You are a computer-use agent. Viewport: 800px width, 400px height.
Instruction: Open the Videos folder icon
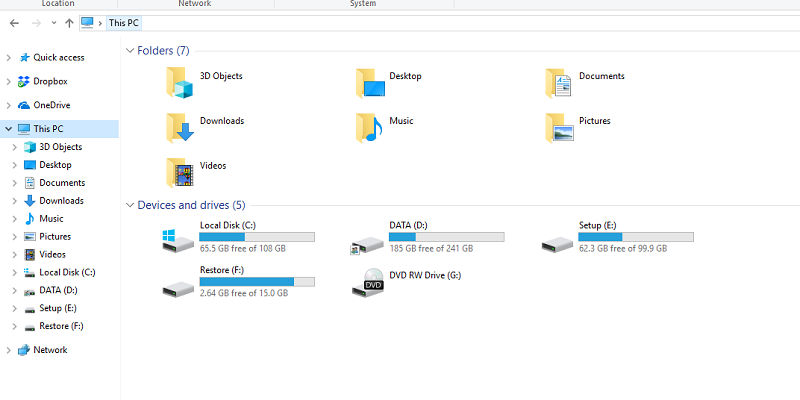181,171
